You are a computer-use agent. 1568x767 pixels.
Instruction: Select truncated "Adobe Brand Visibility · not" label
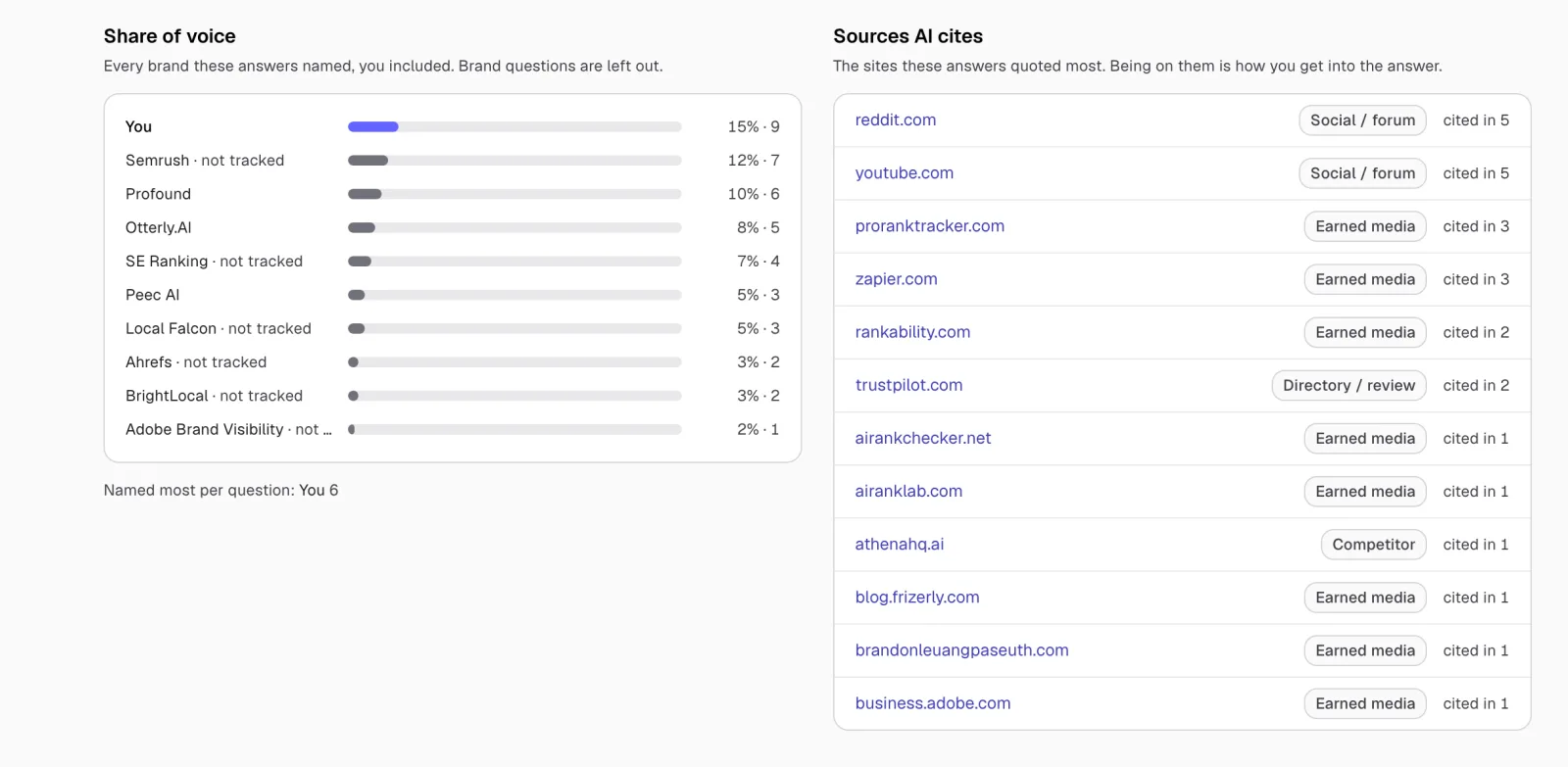[228, 429]
